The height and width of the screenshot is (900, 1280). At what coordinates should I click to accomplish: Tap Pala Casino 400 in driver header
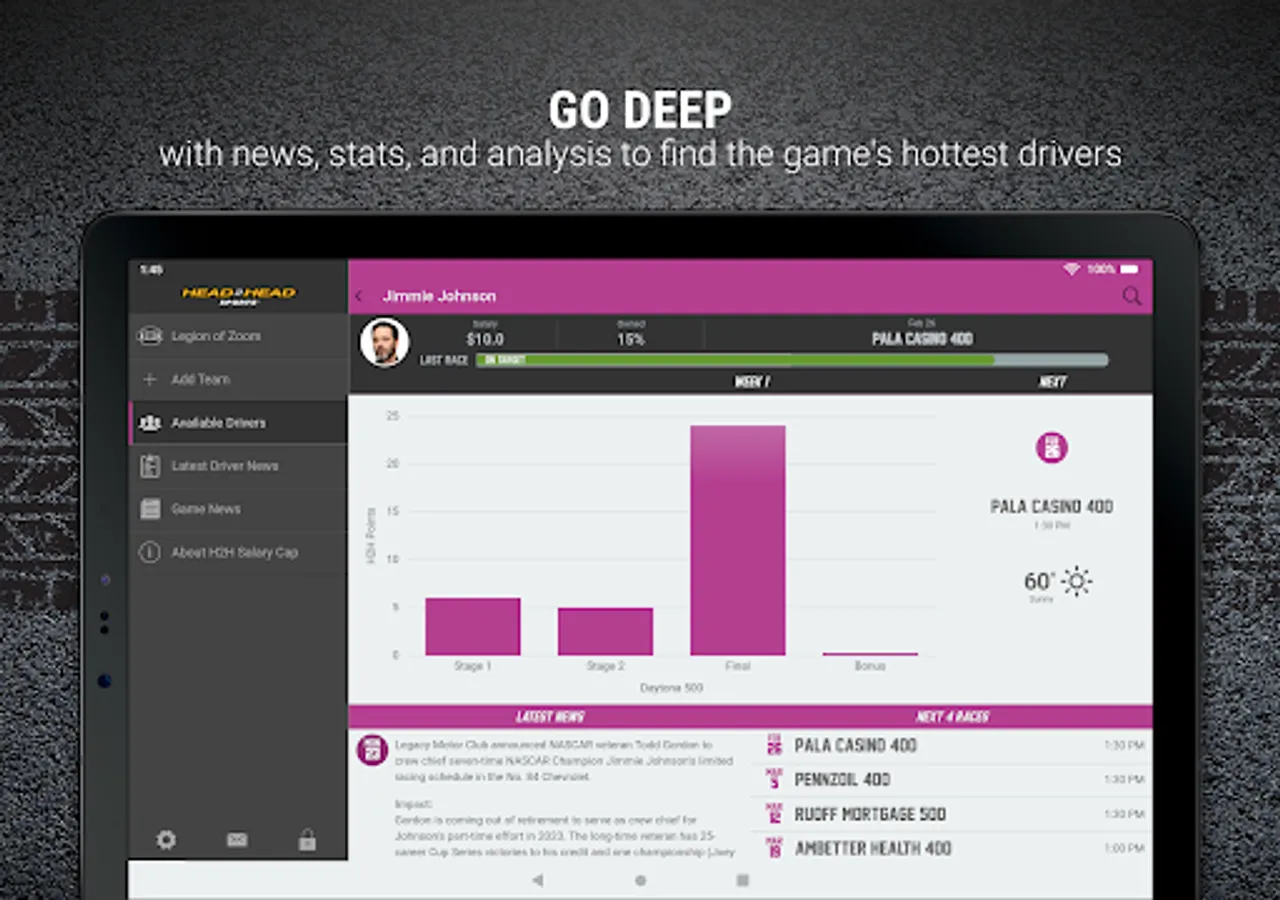[x=922, y=339]
